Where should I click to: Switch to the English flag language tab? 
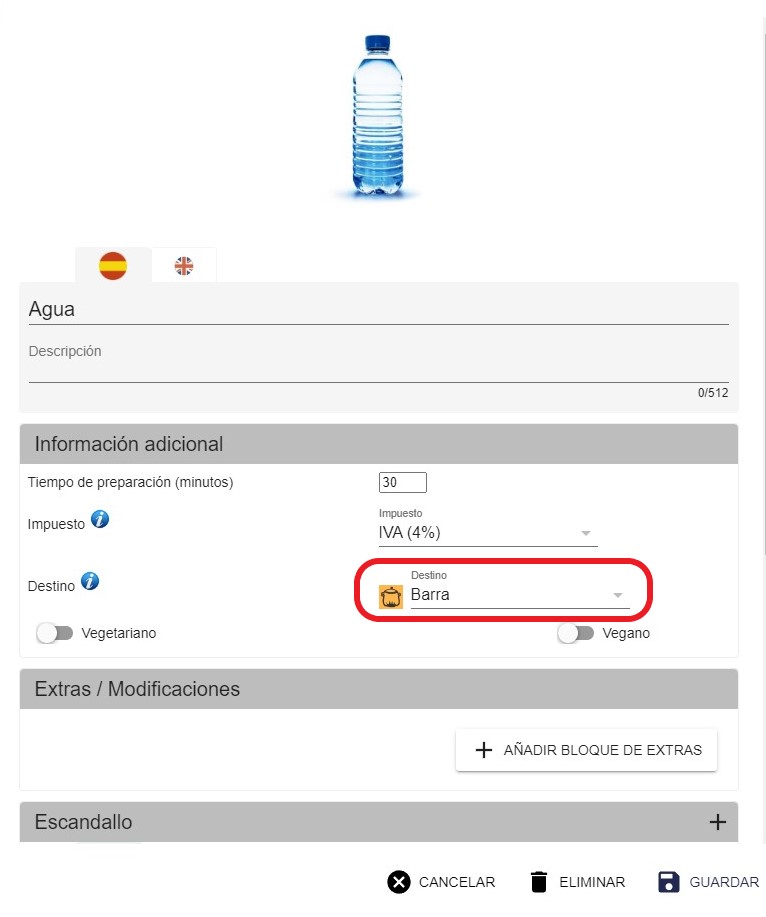[x=184, y=266]
